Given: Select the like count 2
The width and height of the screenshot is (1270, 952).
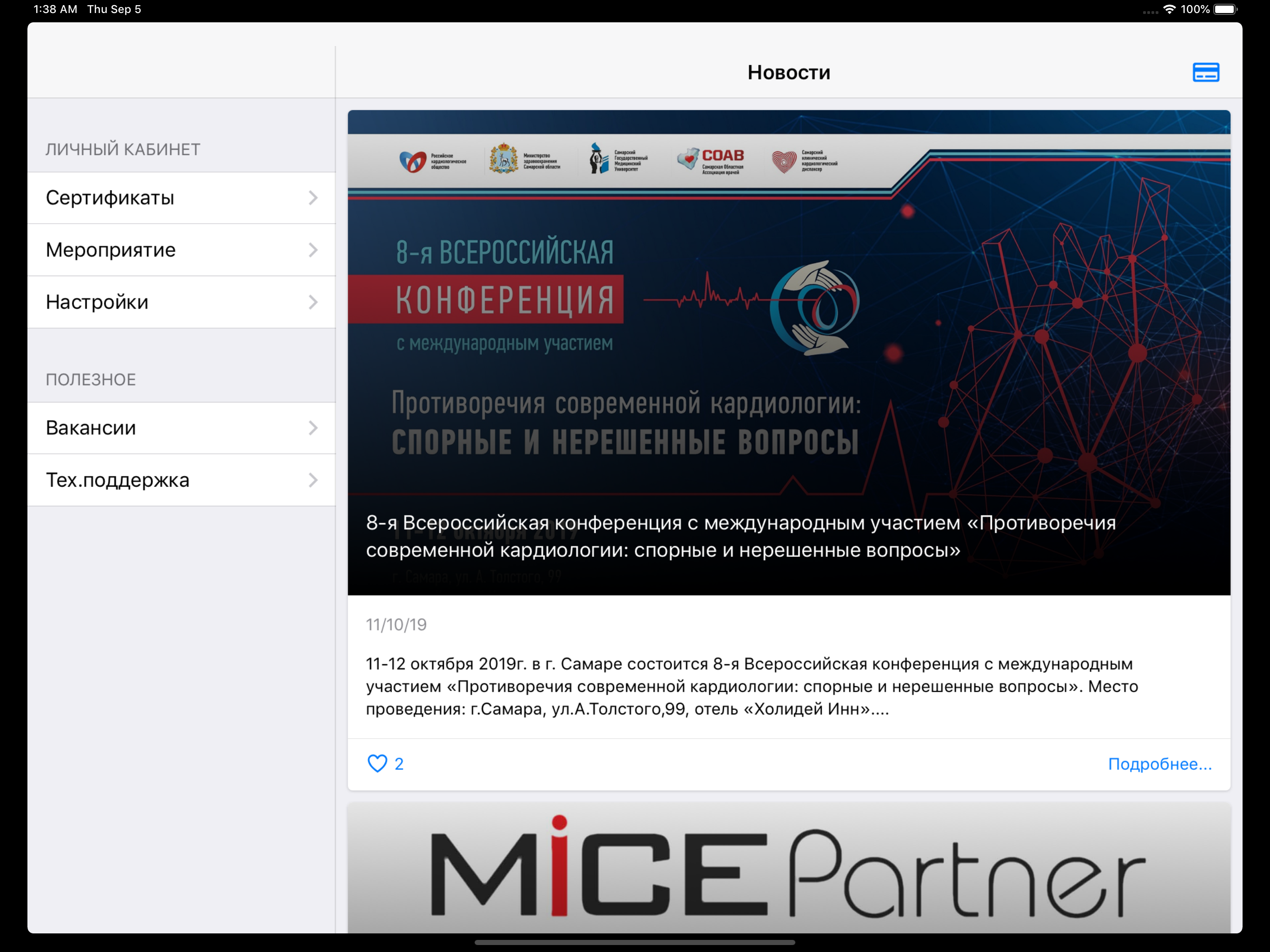Looking at the screenshot, I should [x=399, y=764].
